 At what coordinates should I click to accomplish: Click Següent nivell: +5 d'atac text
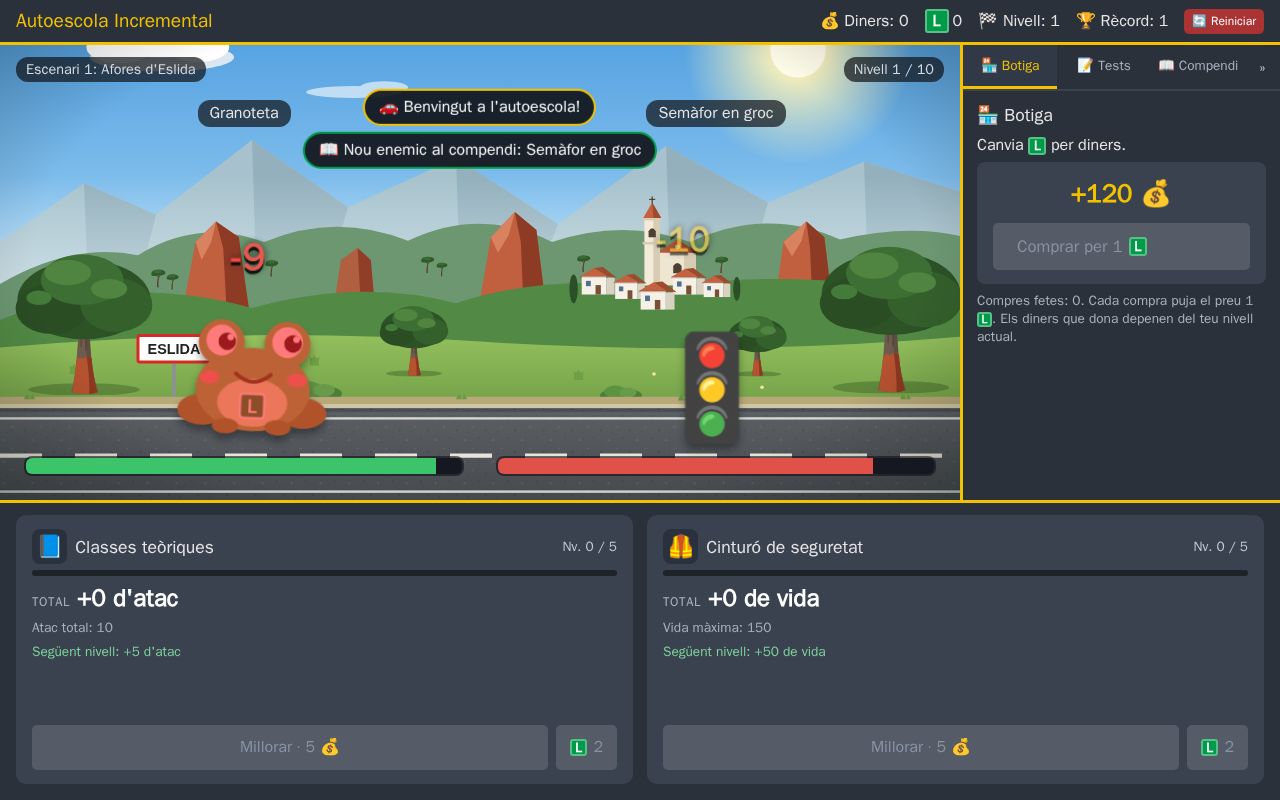point(106,652)
